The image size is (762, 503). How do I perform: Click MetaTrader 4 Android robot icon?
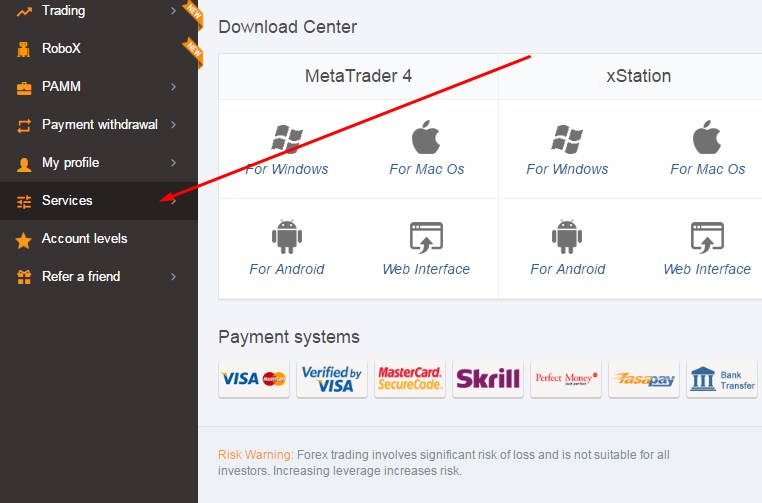click(x=287, y=237)
